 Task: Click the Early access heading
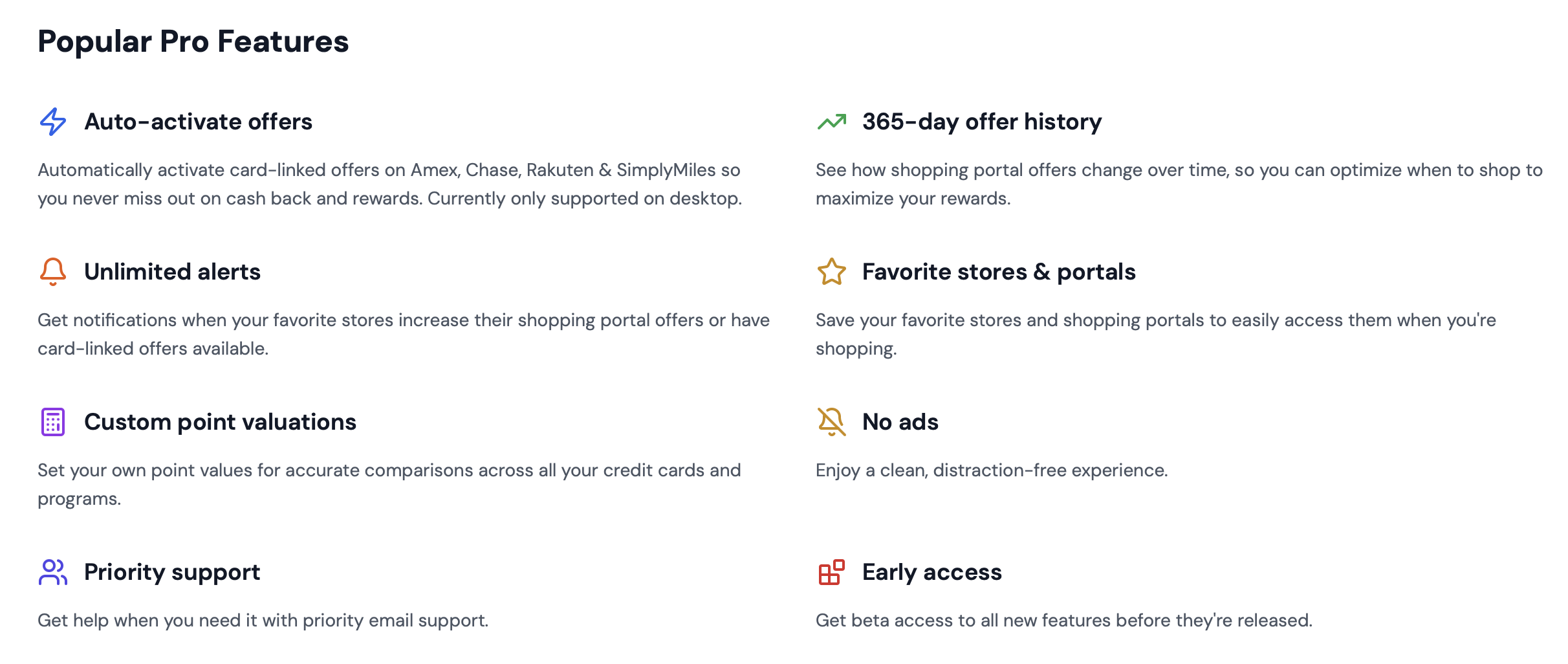(931, 572)
